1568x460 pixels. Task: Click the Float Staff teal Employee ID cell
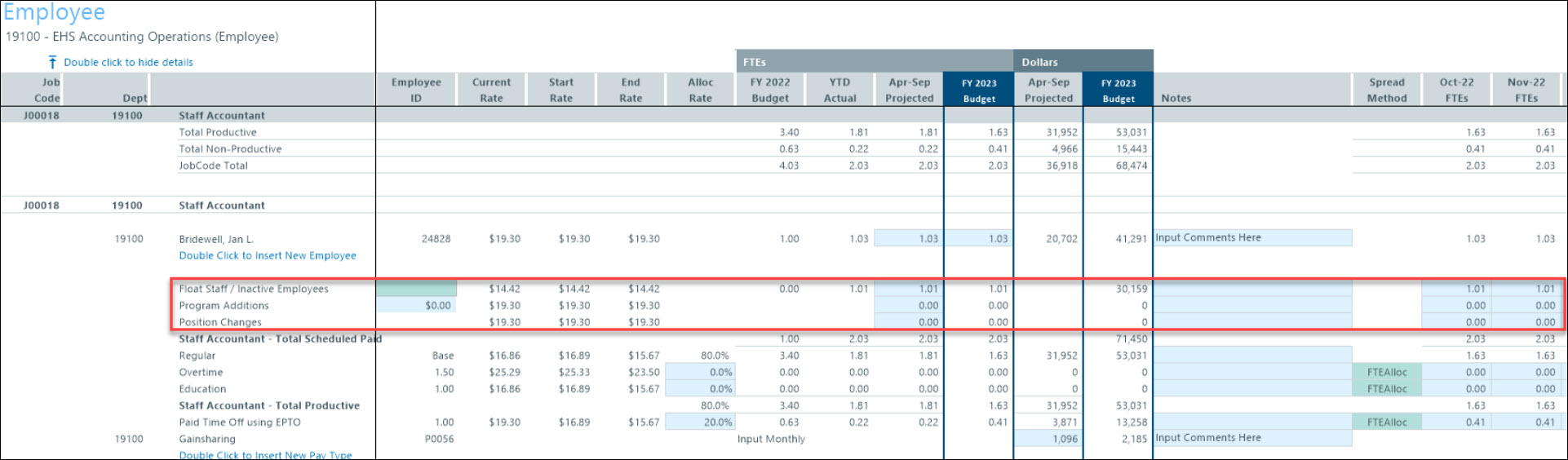[x=416, y=289]
